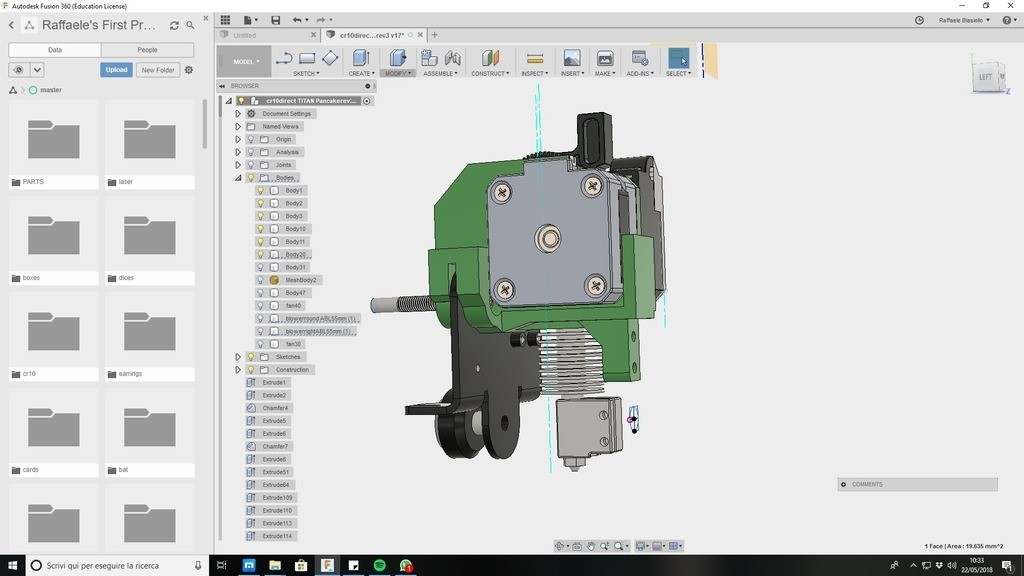Screen dimensions: 1024x576
Task: Collapse the Bodies folder
Action: [x=238, y=178]
